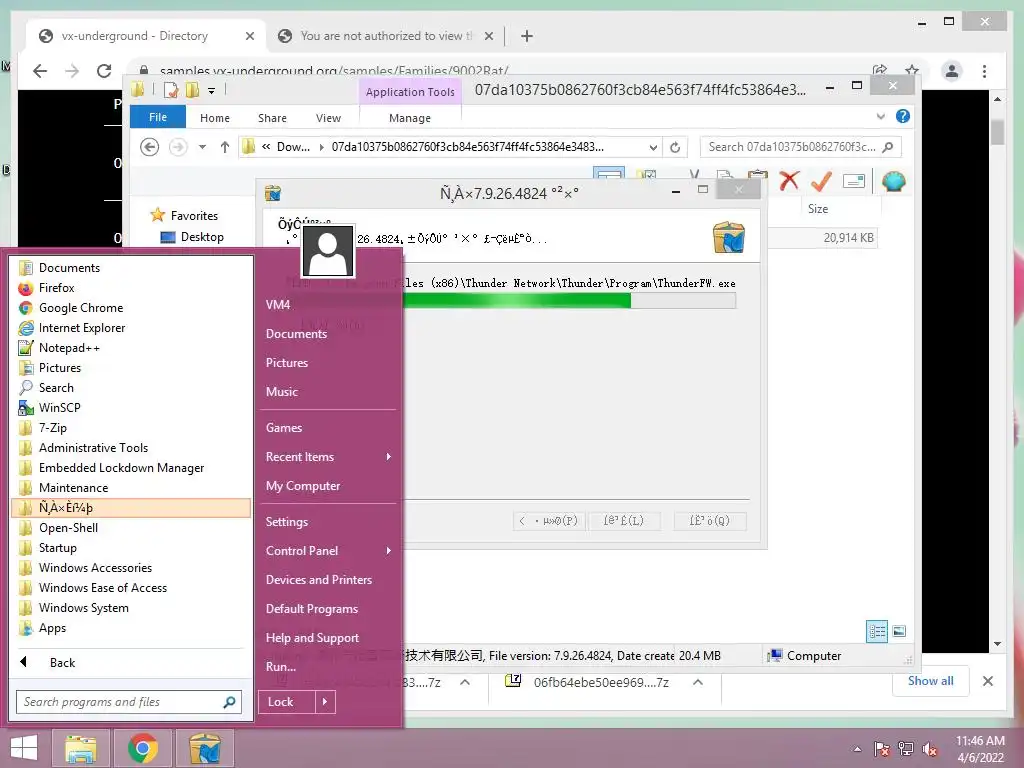The width and height of the screenshot is (1024, 768).
Task: Click Run... in the Start menu
Action: tap(281, 667)
